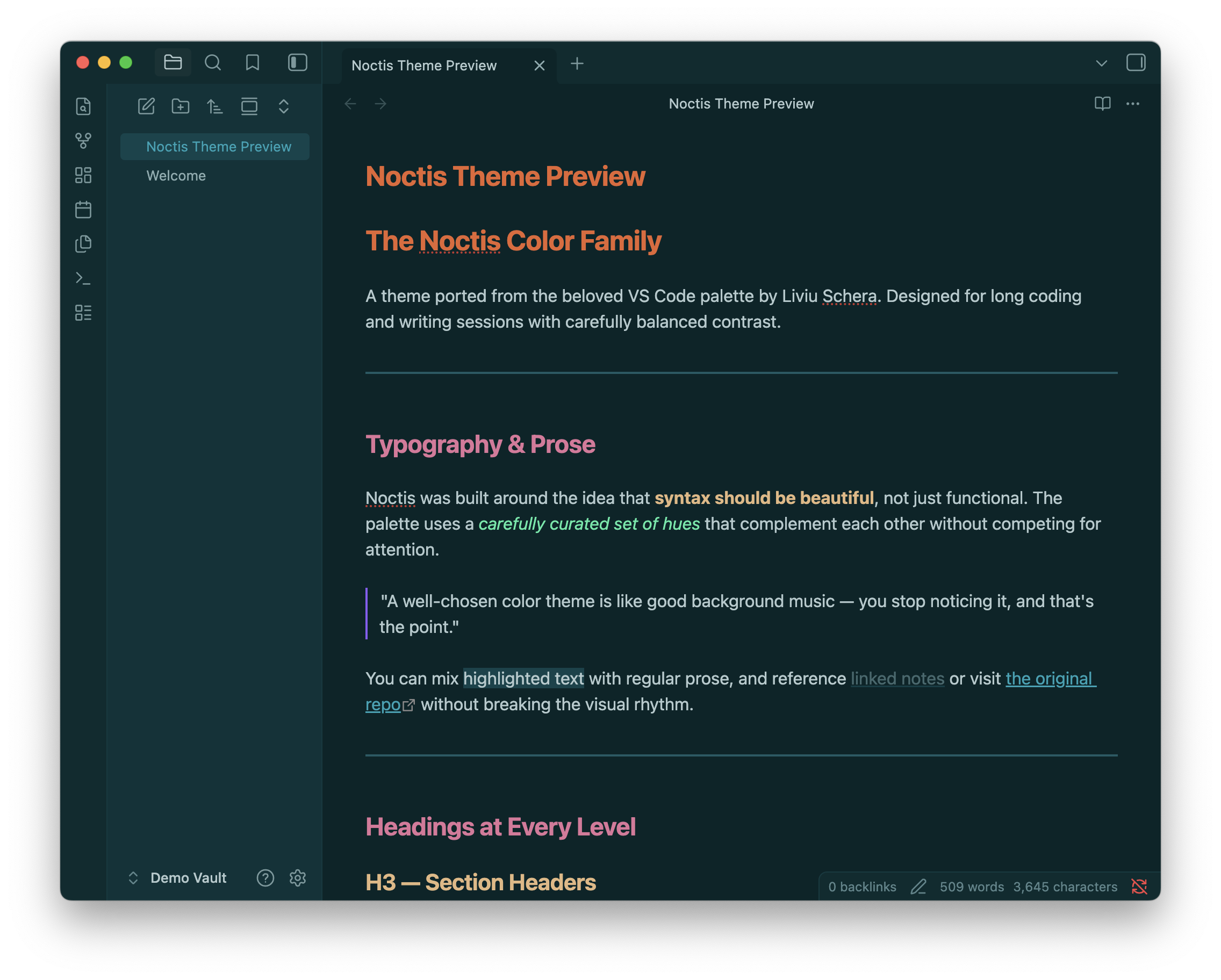Open the quick switcher icon
This screenshot has width=1221, height=980.
tap(83, 106)
